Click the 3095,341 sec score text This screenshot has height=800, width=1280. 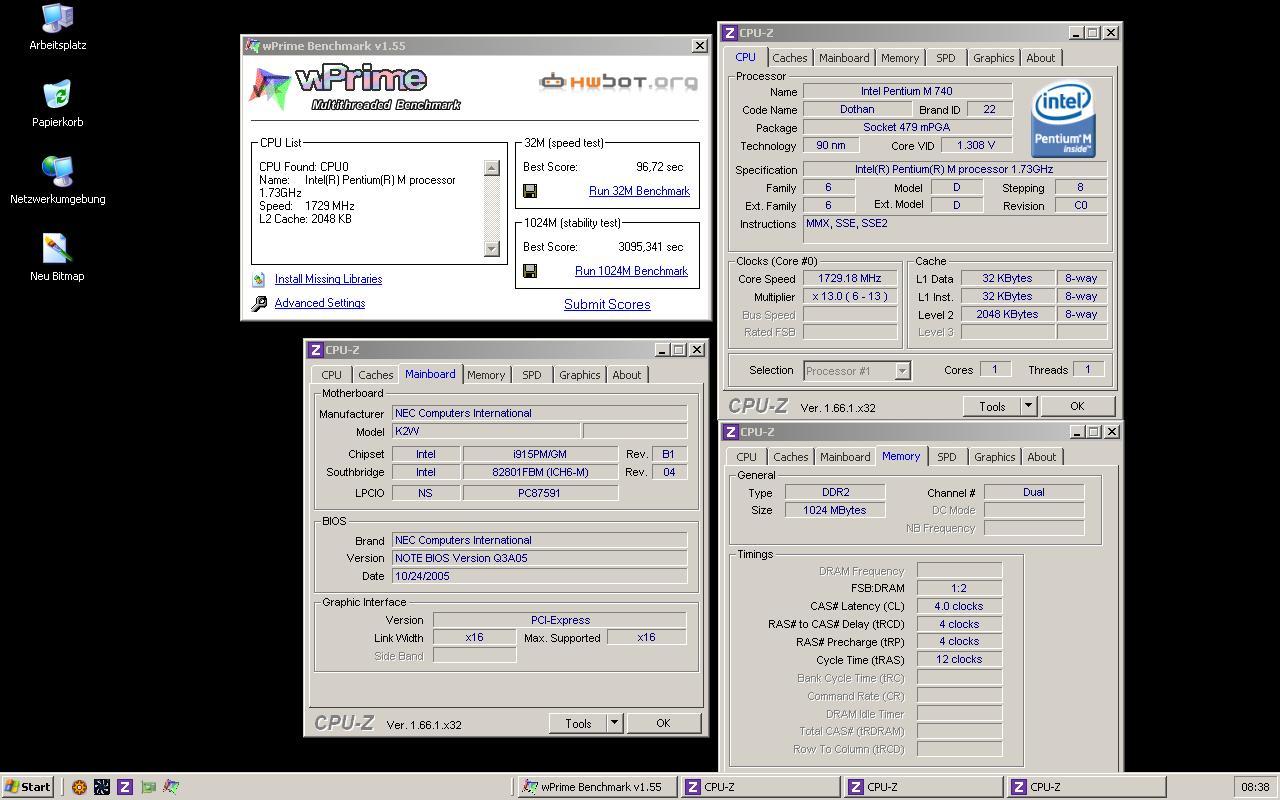[651, 247]
